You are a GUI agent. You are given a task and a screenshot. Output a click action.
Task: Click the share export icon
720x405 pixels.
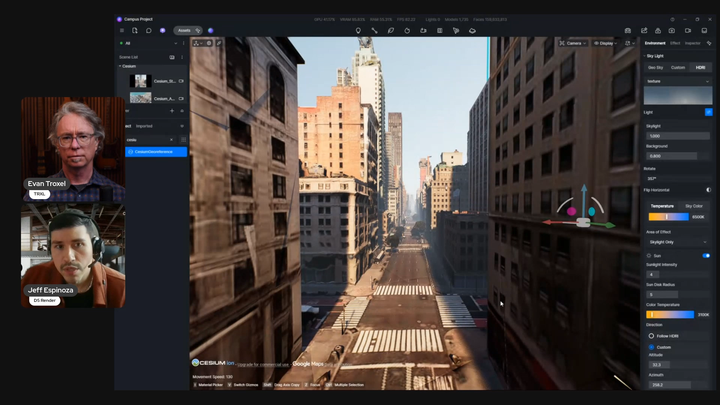click(644, 31)
